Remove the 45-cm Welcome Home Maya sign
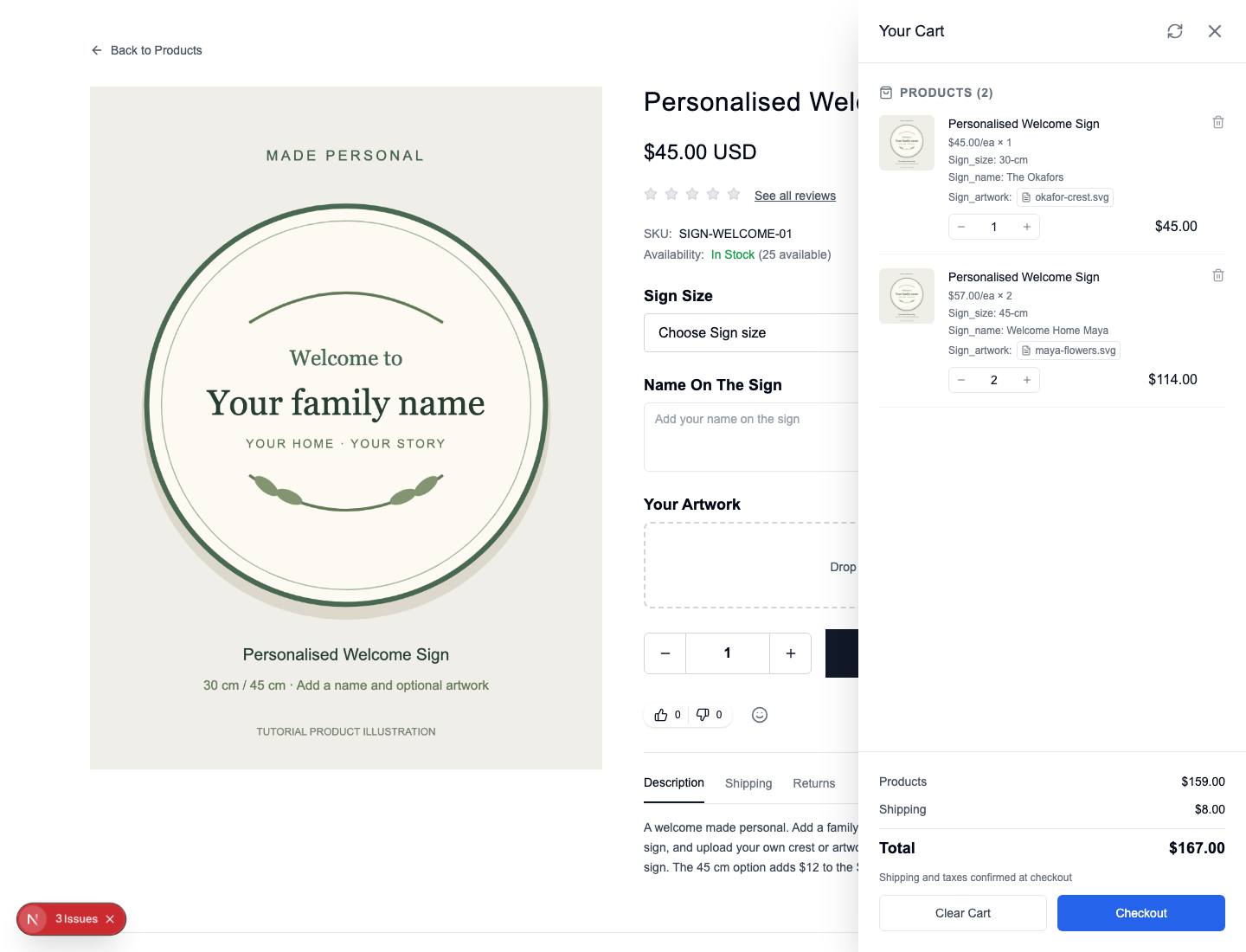This screenshot has width=1246, height=952. click(1218, 275)
